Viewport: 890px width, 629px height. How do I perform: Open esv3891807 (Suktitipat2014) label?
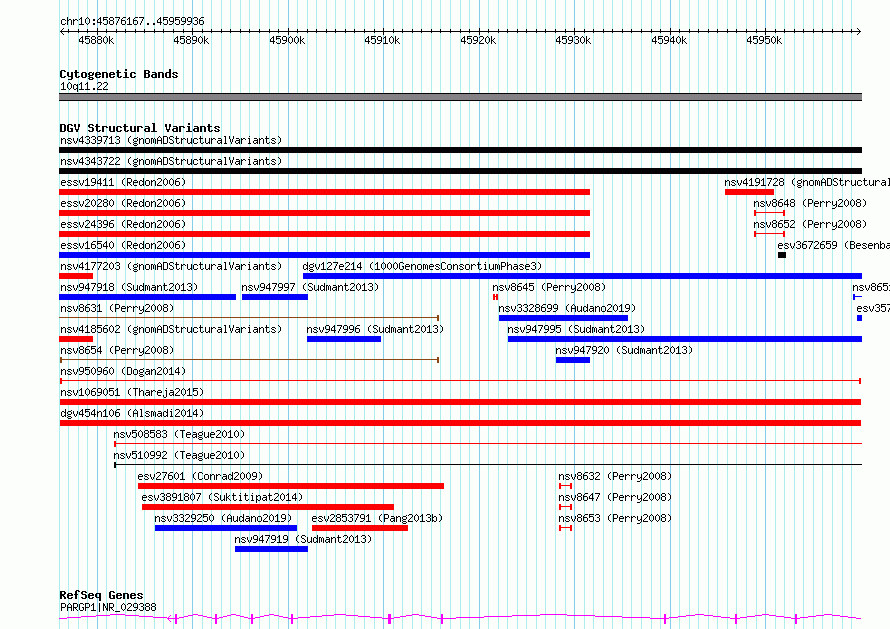coord(222,497)
